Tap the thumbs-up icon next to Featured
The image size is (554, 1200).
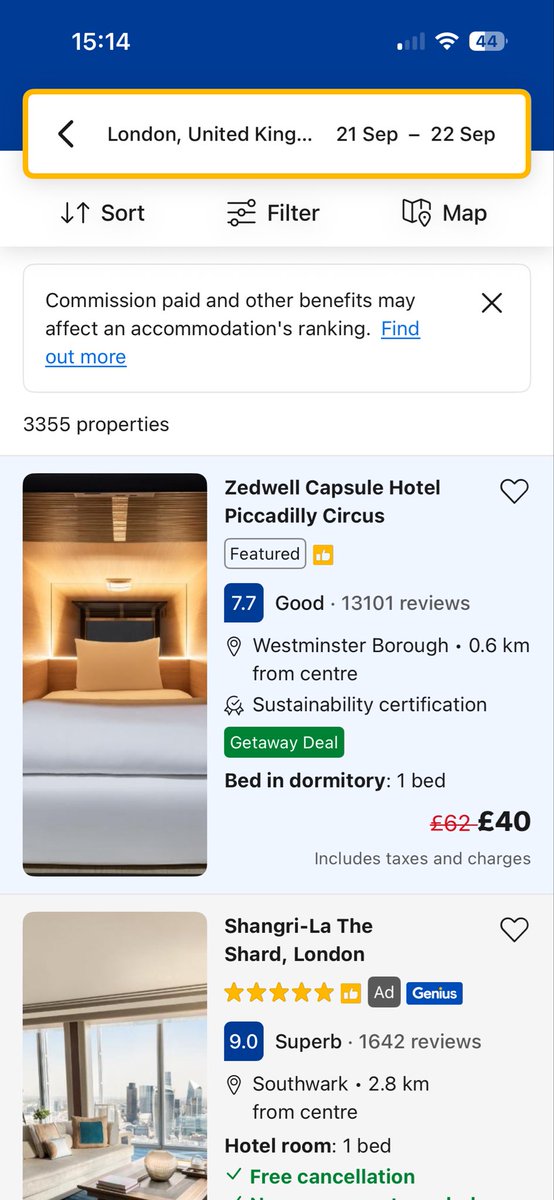tap(323, 554)
